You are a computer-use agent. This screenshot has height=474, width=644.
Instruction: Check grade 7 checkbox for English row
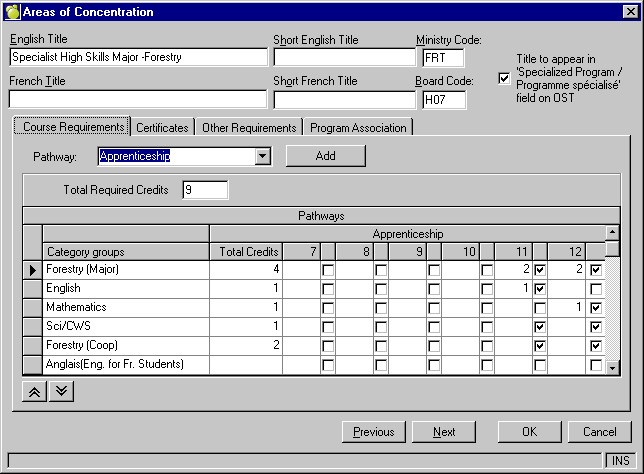[328, 289]
